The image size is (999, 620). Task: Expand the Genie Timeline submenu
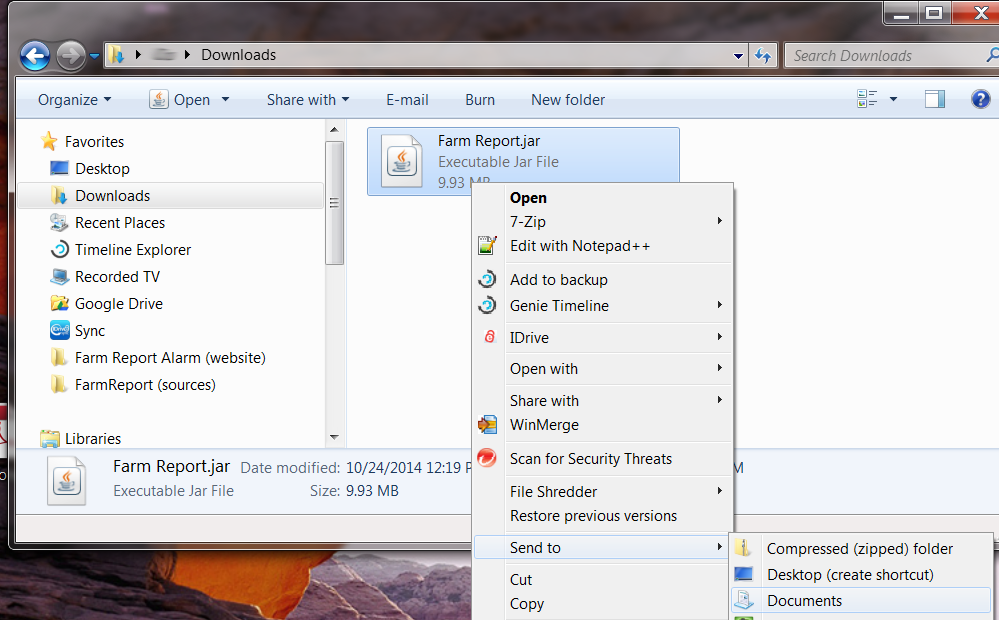click(x=603, y=306)
